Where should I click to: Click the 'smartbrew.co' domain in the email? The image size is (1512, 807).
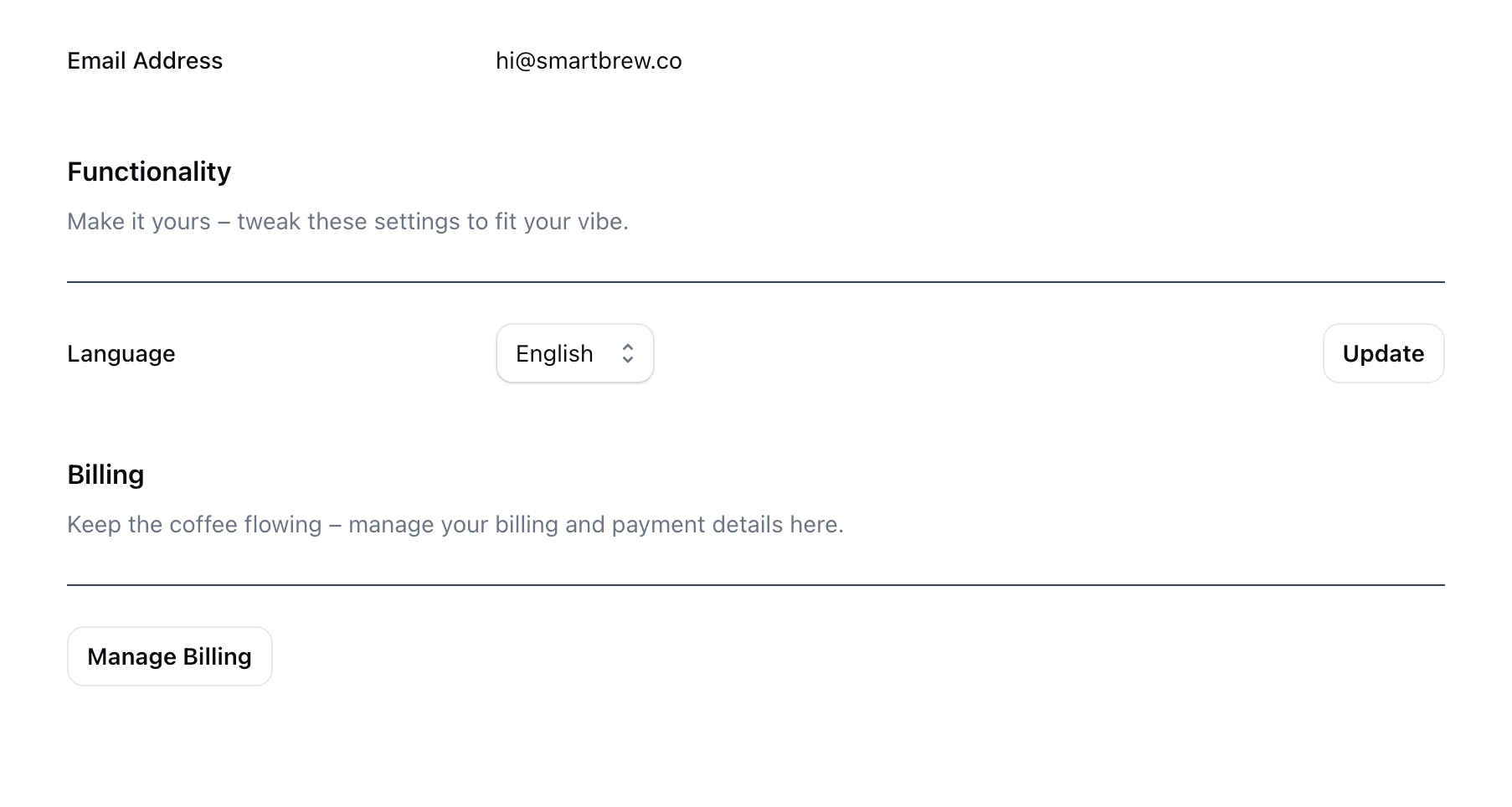click(609, 61)
